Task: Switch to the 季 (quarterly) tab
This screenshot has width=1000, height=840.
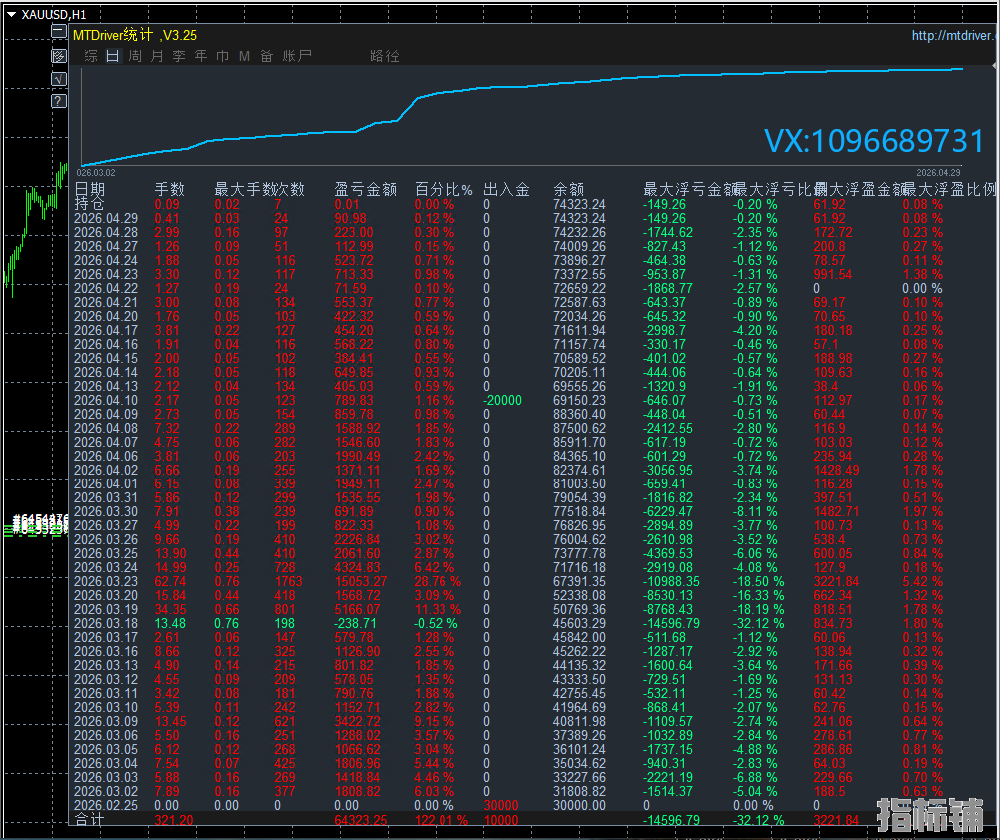Action: pos(179,56)
